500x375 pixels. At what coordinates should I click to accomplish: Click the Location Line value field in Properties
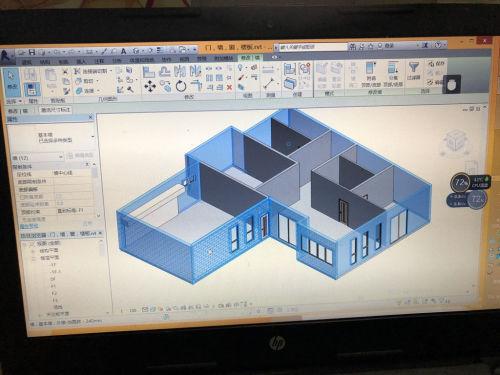72,173
